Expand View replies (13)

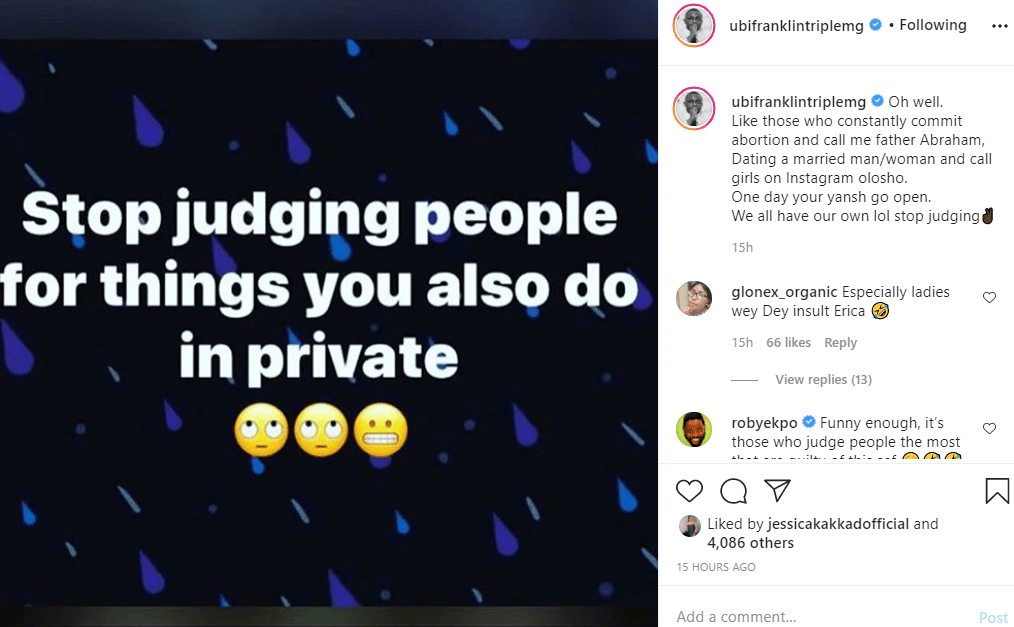tap(823, 380)
